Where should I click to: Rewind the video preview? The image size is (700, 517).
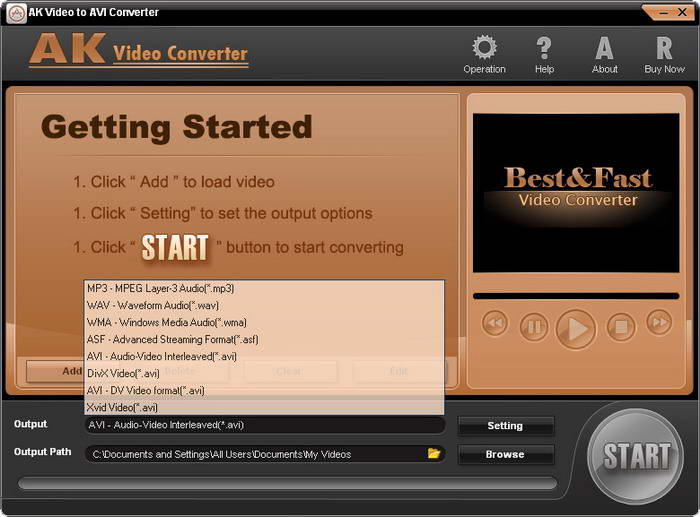tap(495, 323)
